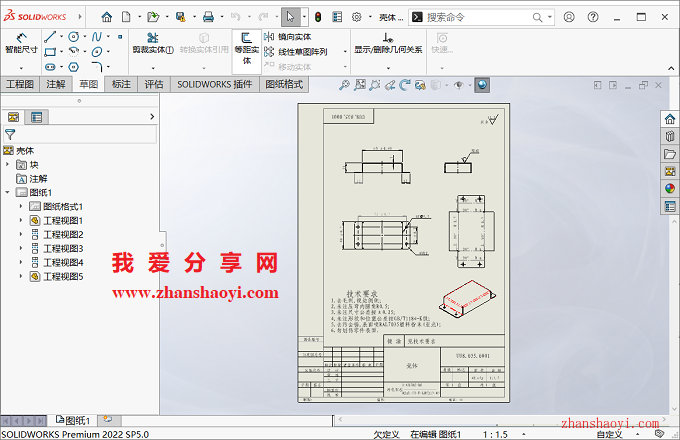Open the Smart Dimension dropdown arrow
680x440 pixels.
21,68
